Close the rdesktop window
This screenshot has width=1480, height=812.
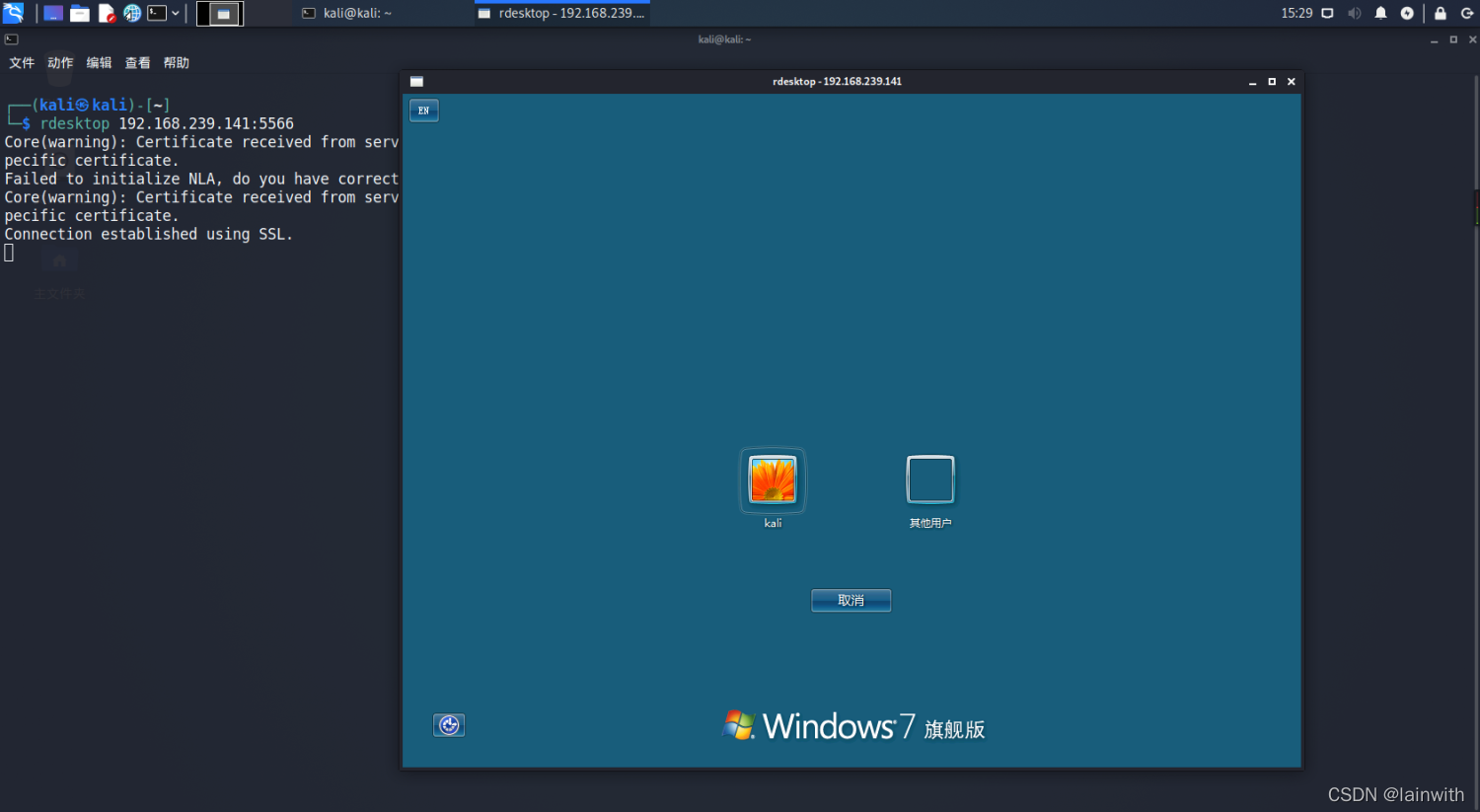click(x=1291, y=82)
